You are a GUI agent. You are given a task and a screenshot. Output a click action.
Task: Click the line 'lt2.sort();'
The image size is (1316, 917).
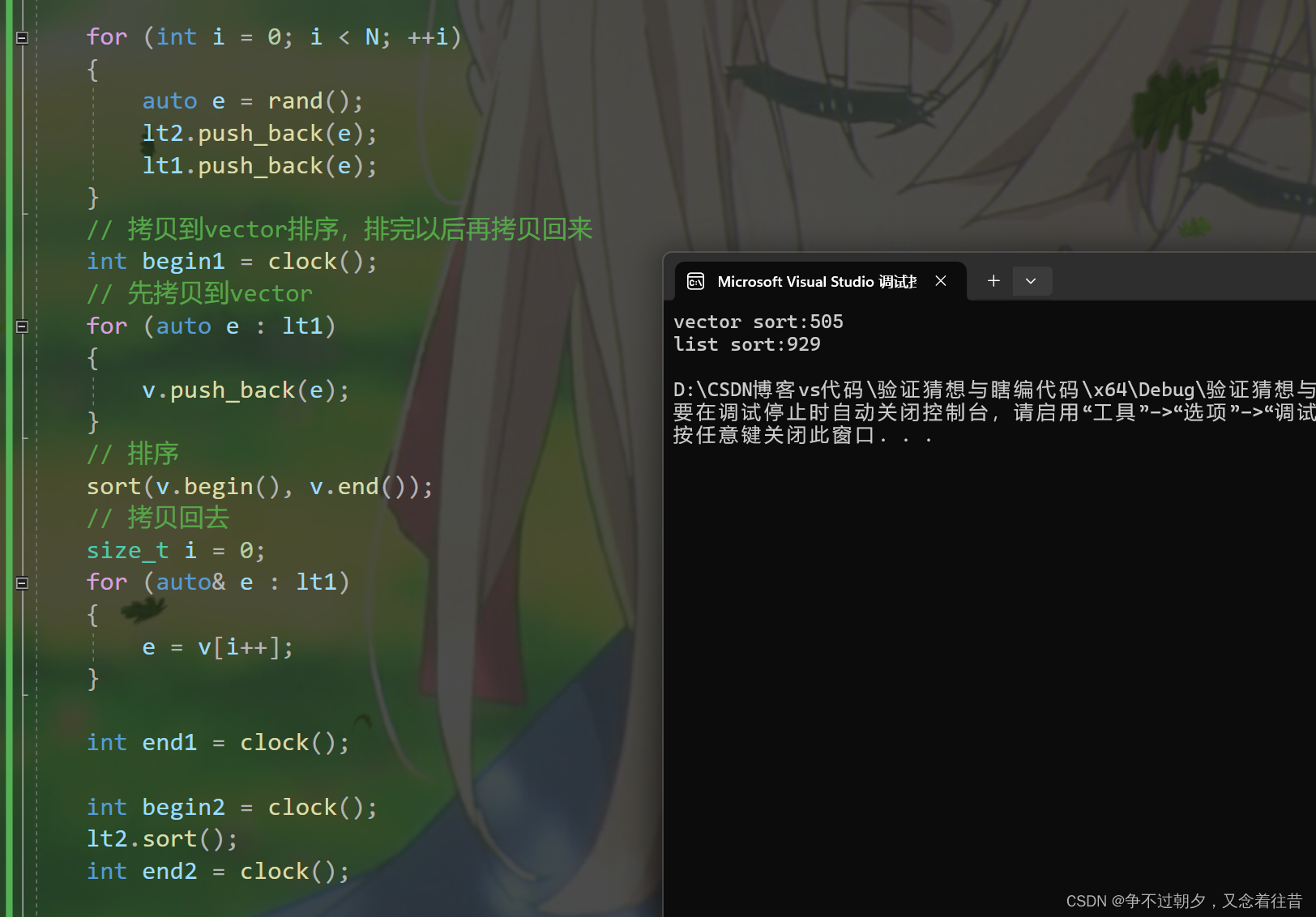coord(162,839)
